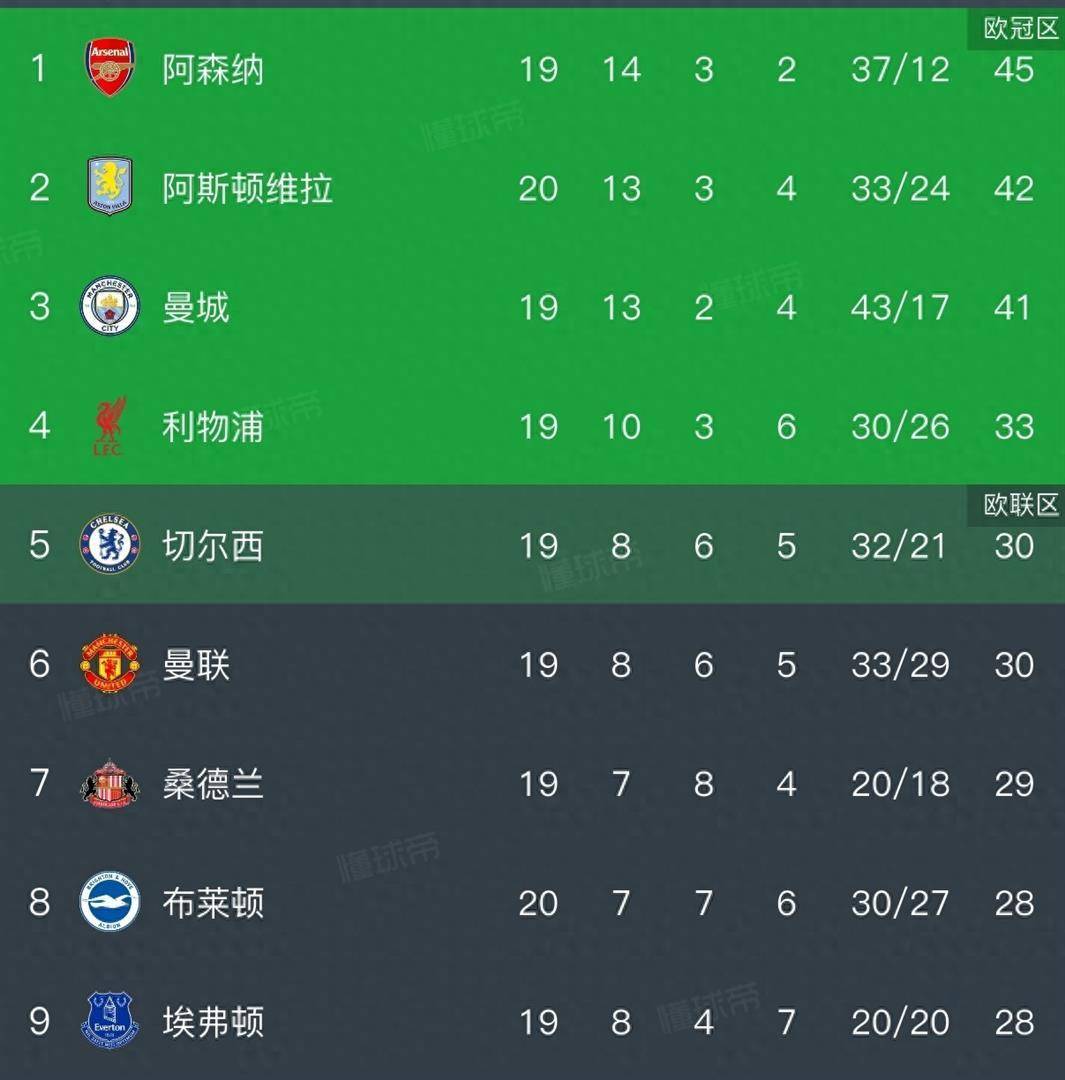Viewport: 1065px width, 1080px height.
Task: Open the 欧冠区 (Champions League zone) label
Action: click(x=1017, y=29)
